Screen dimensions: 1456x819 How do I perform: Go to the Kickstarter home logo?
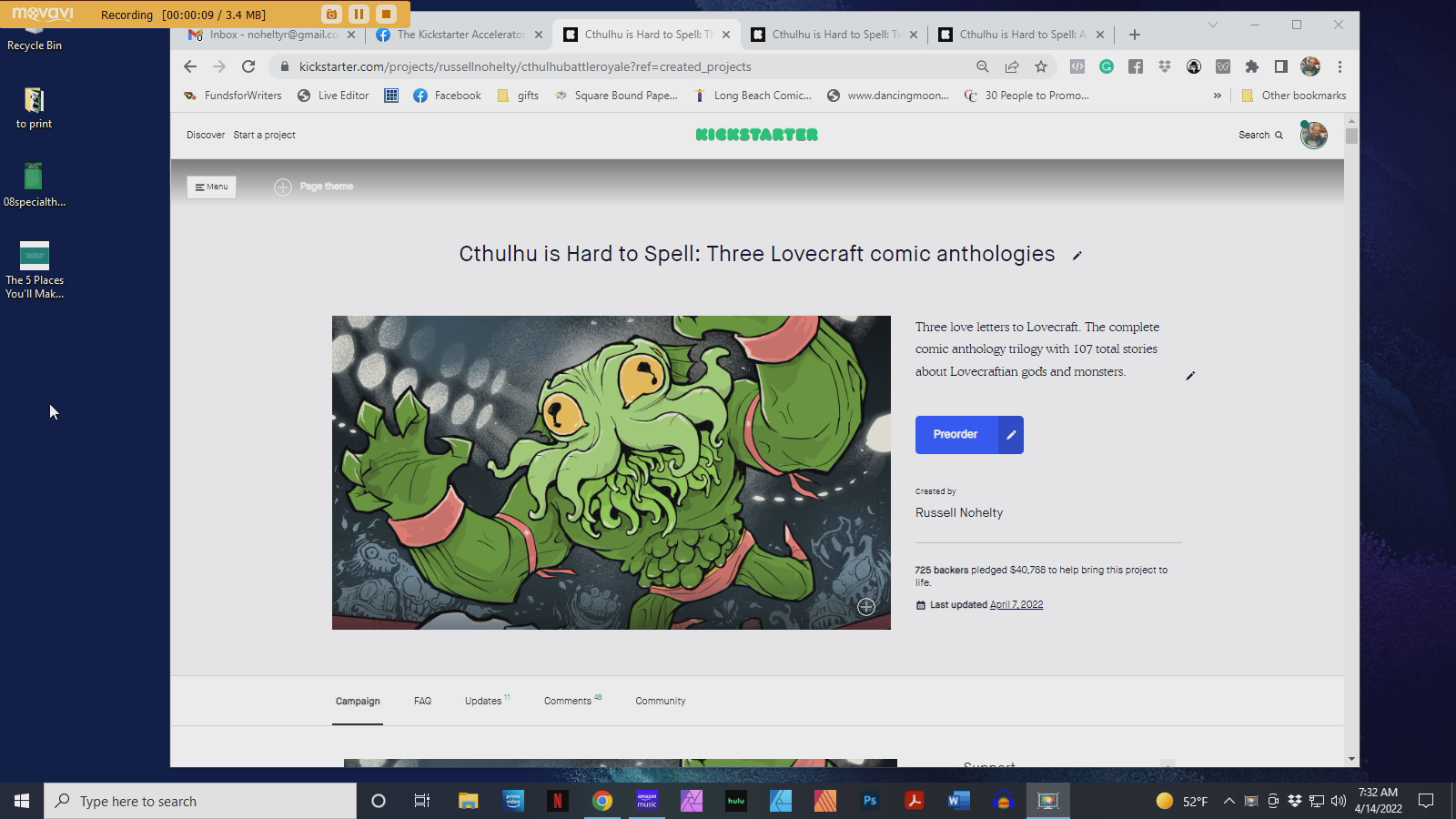coord(756,135)
